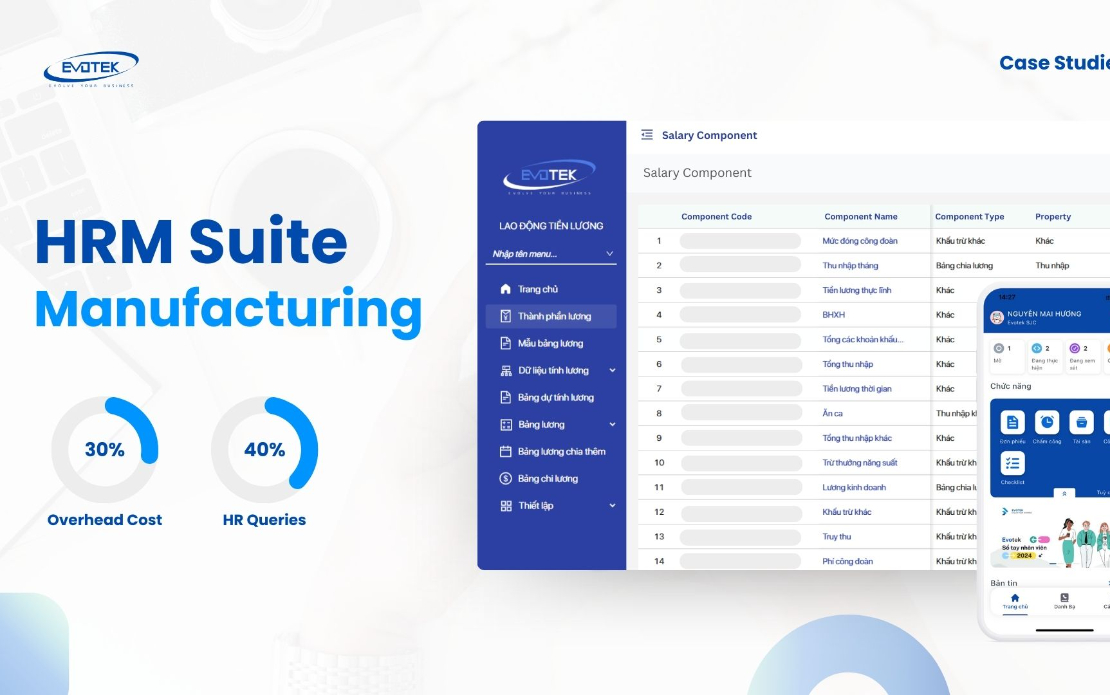
Task: Select the Tiền lương thời gian row name
Action: 857,389
